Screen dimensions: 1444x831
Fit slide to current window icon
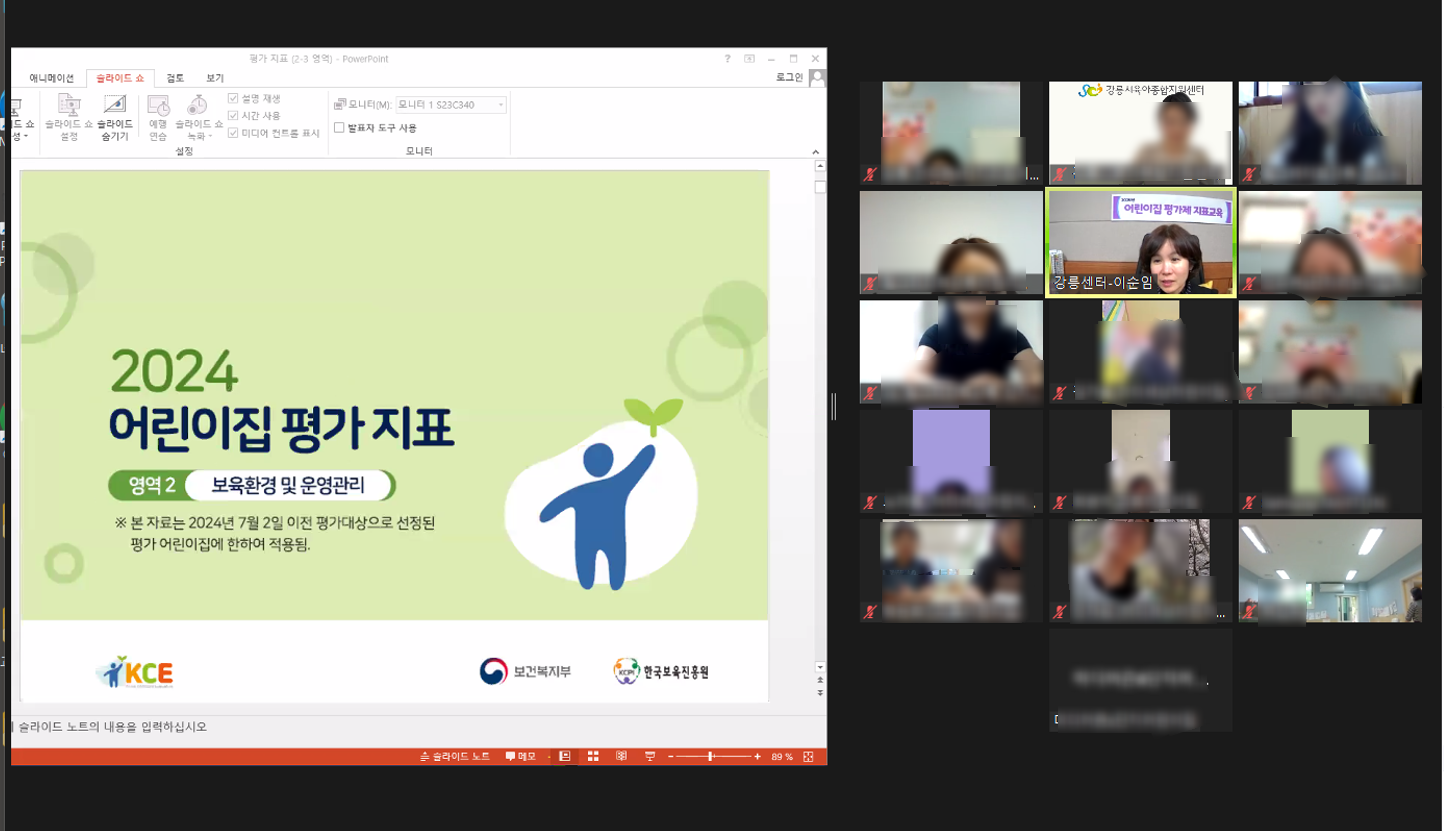tap(808, 757)
